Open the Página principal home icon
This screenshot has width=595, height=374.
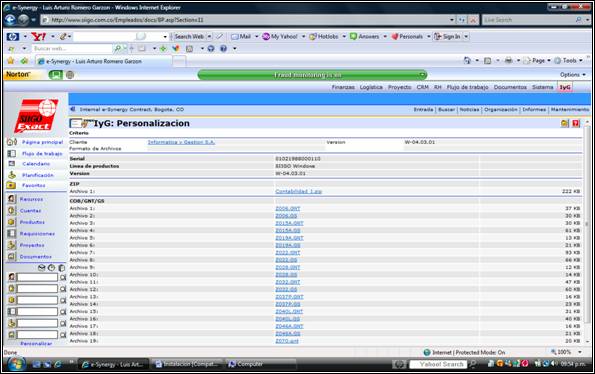pyautogui.click(x=12, y=142)
